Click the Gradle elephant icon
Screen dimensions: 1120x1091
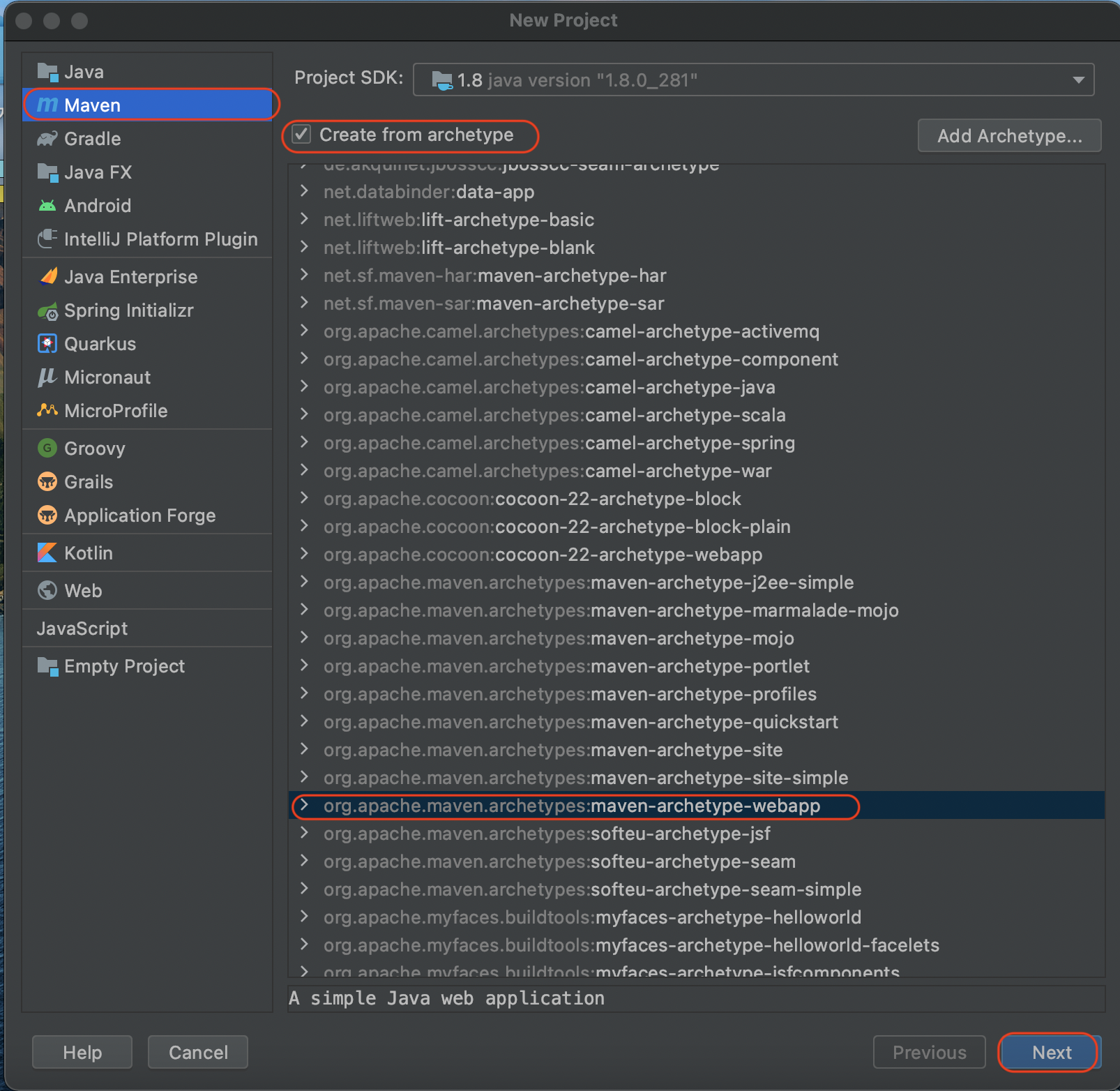pos(47,139)
